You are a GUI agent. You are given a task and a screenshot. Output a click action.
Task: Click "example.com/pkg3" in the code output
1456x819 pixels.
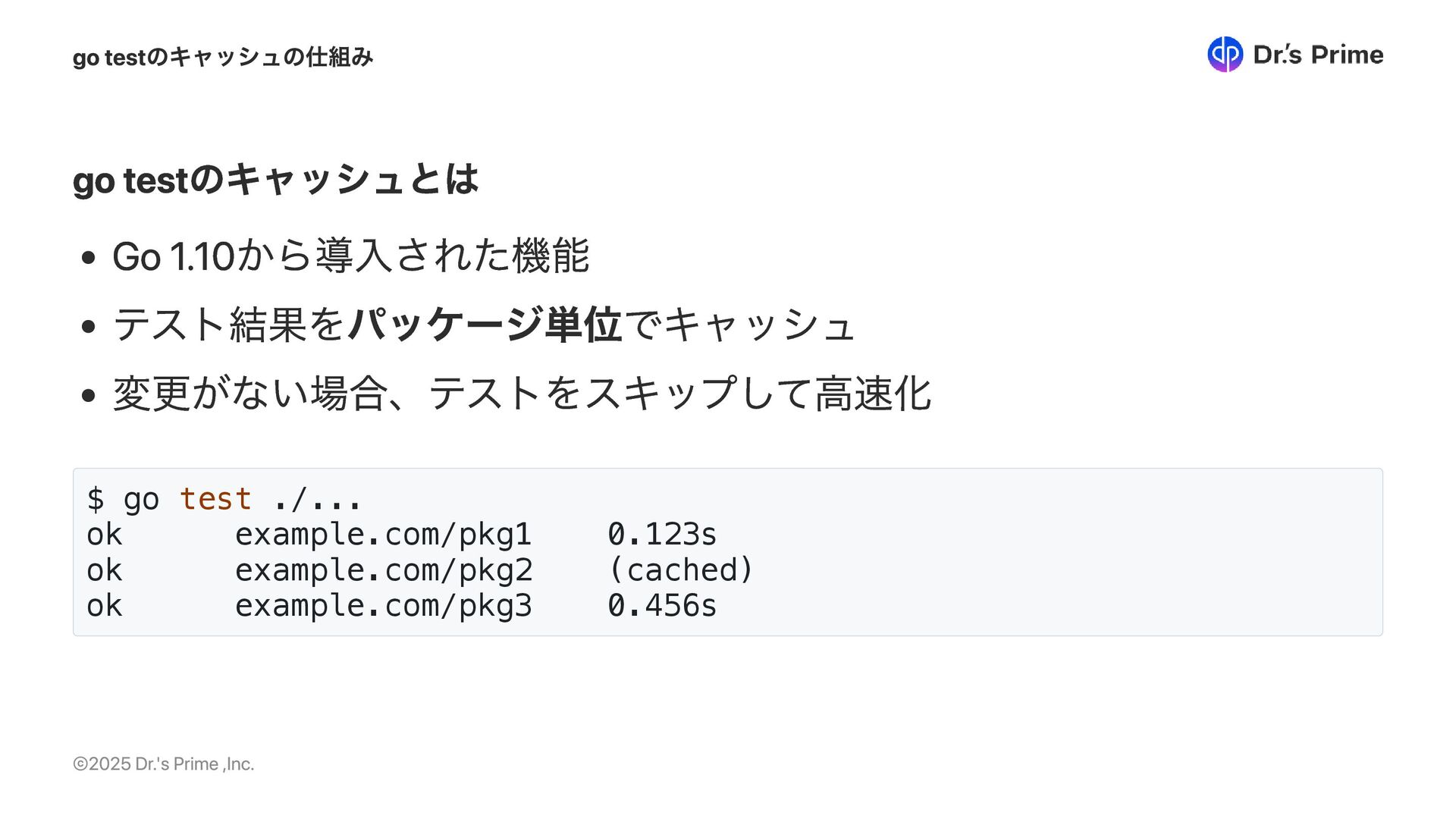coord(384,606)
